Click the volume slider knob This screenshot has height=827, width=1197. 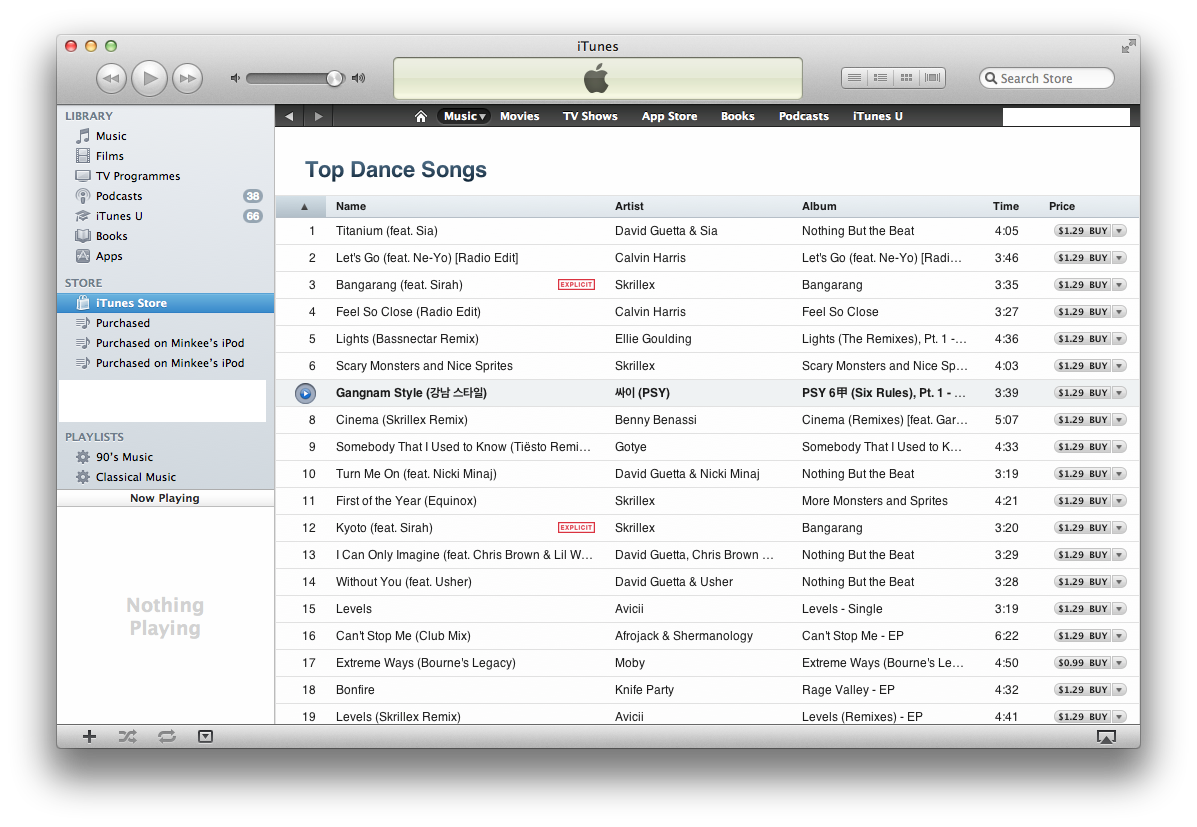coord(334,78)
